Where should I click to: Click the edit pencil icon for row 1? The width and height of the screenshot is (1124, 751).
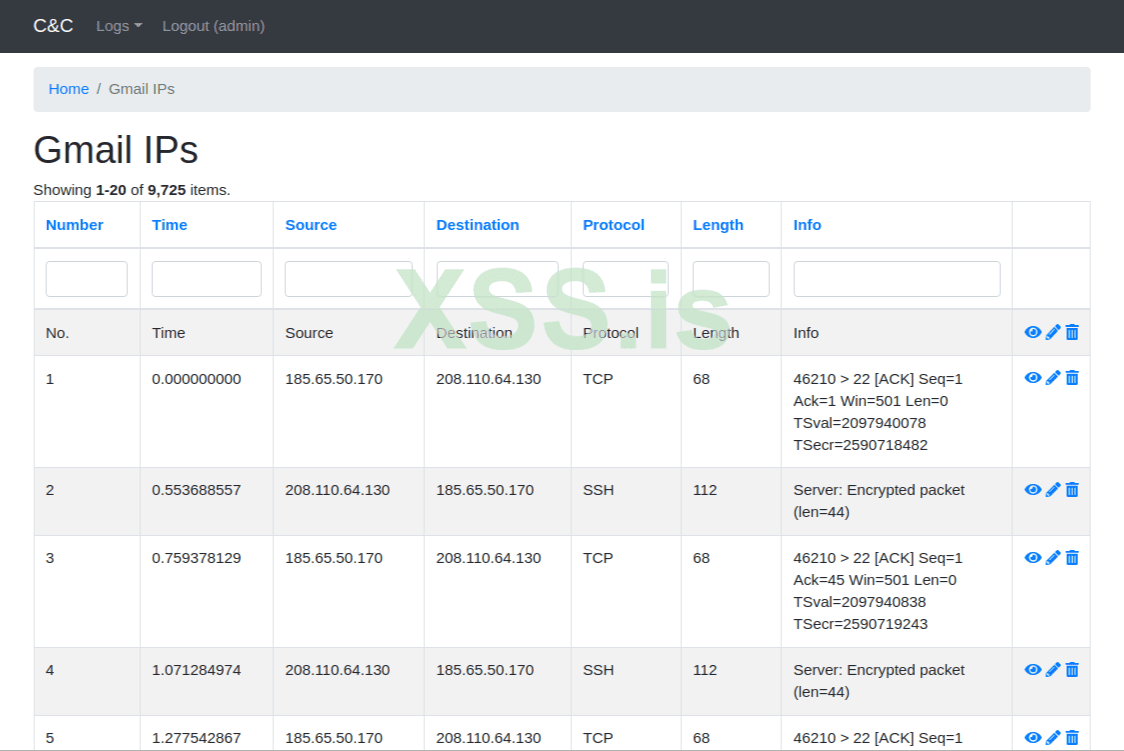[x=1053, y=377]
